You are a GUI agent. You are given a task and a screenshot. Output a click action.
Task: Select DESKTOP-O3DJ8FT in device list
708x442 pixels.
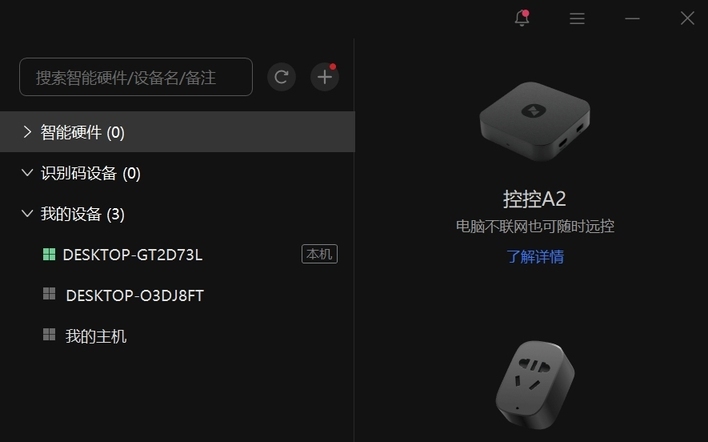point(177,295)
